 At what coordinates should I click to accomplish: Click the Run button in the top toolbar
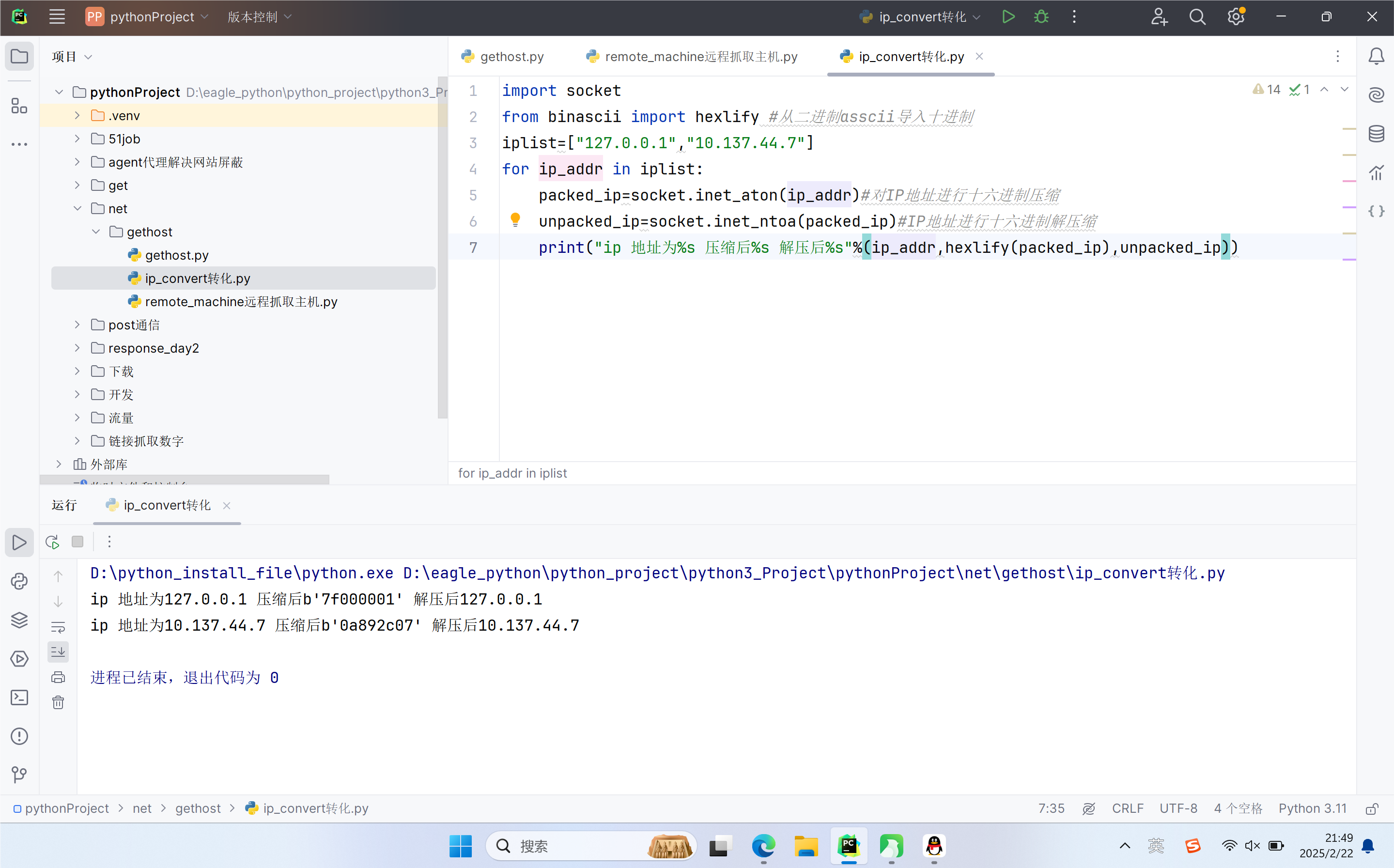click(x=1008, y=16)
